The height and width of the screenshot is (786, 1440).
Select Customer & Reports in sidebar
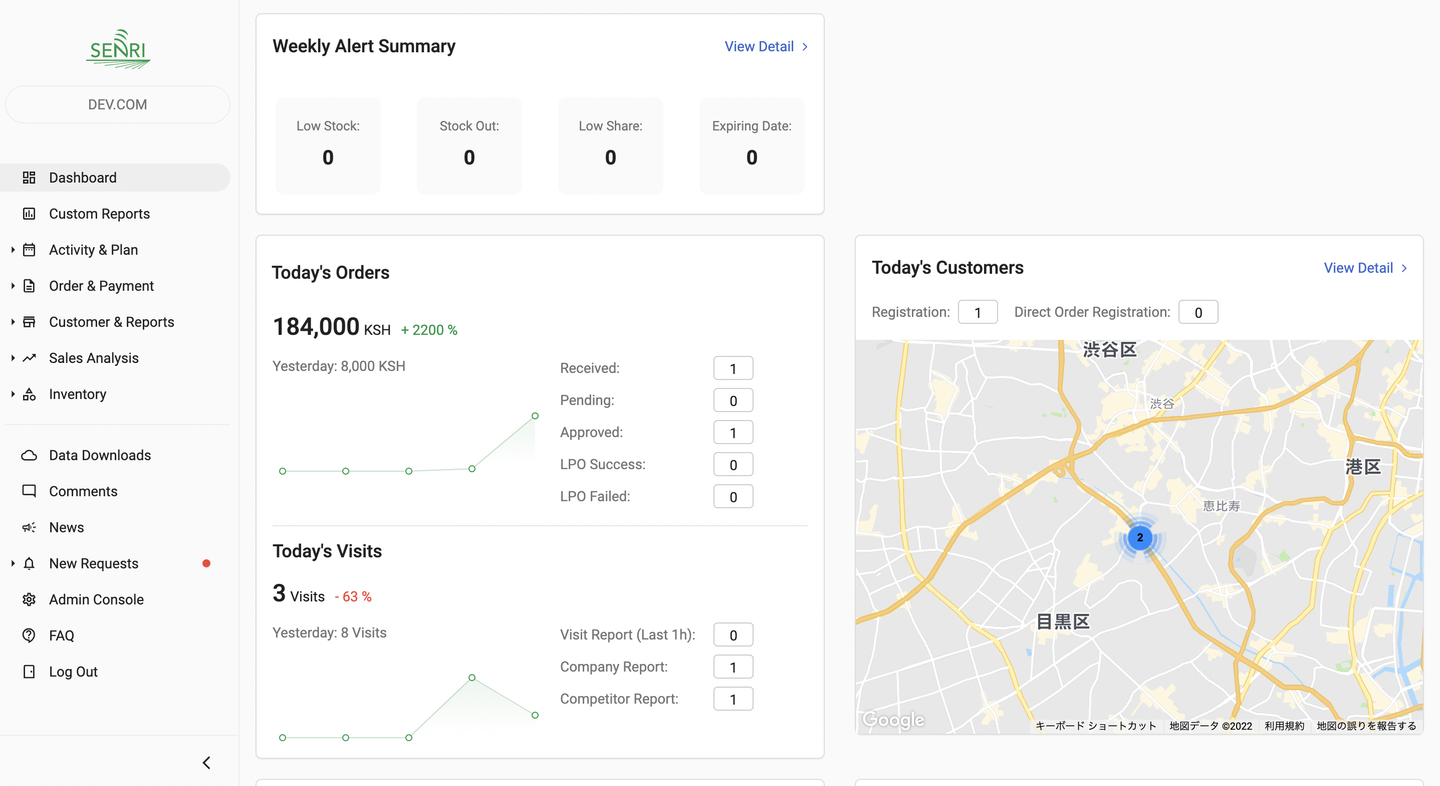click(111, 322)
